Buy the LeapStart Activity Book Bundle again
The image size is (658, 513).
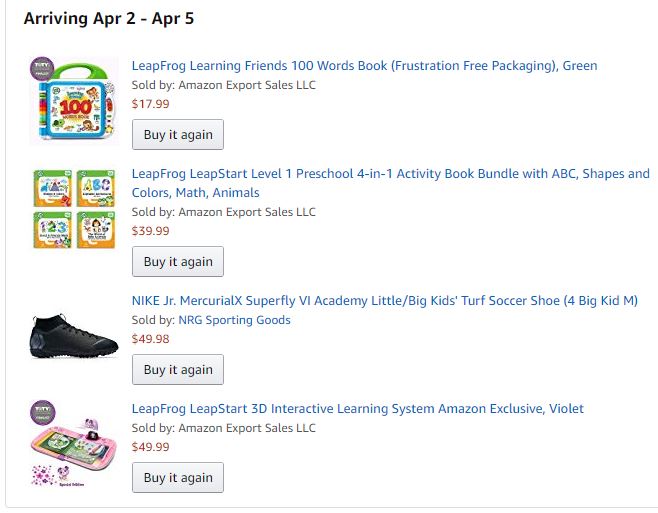(178, 262)
